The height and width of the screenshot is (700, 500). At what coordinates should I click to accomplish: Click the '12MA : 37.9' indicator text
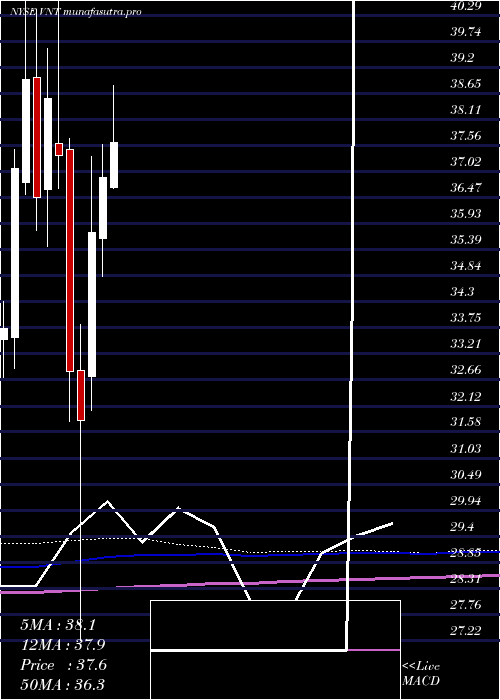pos(62,645)
